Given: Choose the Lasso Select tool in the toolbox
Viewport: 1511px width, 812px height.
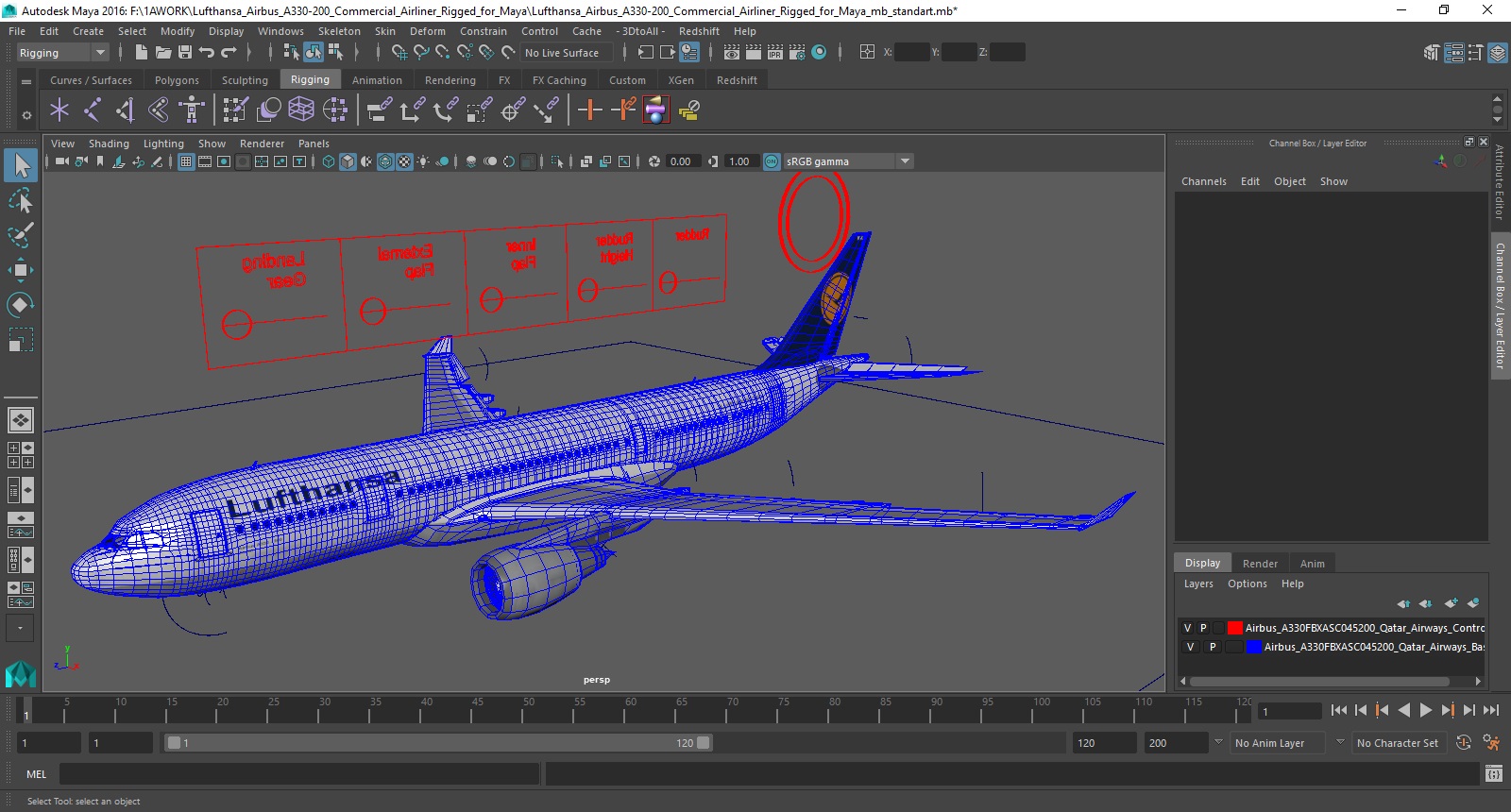Looking at the screenshot, I should point(21,201).
